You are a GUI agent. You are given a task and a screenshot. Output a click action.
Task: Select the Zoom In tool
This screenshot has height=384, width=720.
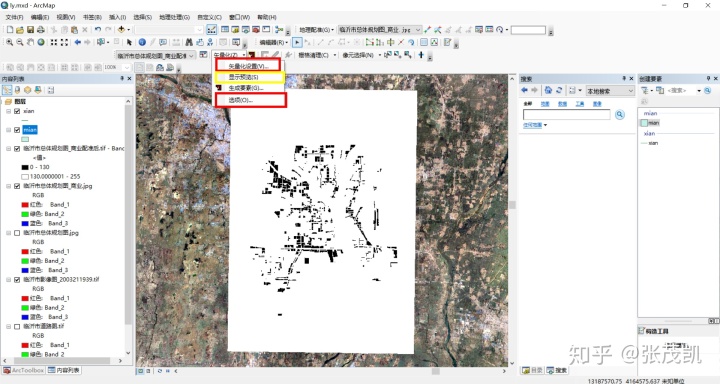pos(9,42)
